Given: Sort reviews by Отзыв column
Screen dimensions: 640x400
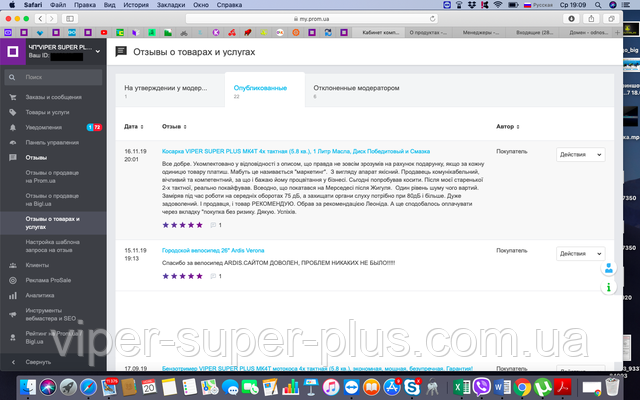Looking at the screenshot, I should 174,127.
